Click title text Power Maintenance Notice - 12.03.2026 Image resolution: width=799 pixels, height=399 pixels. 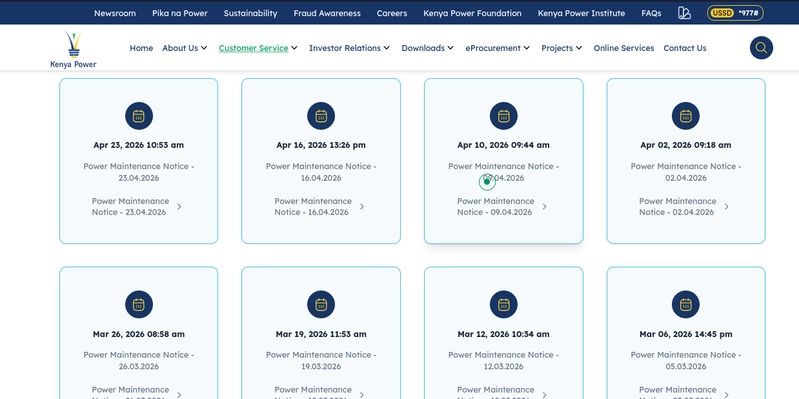tap(503, 360)
